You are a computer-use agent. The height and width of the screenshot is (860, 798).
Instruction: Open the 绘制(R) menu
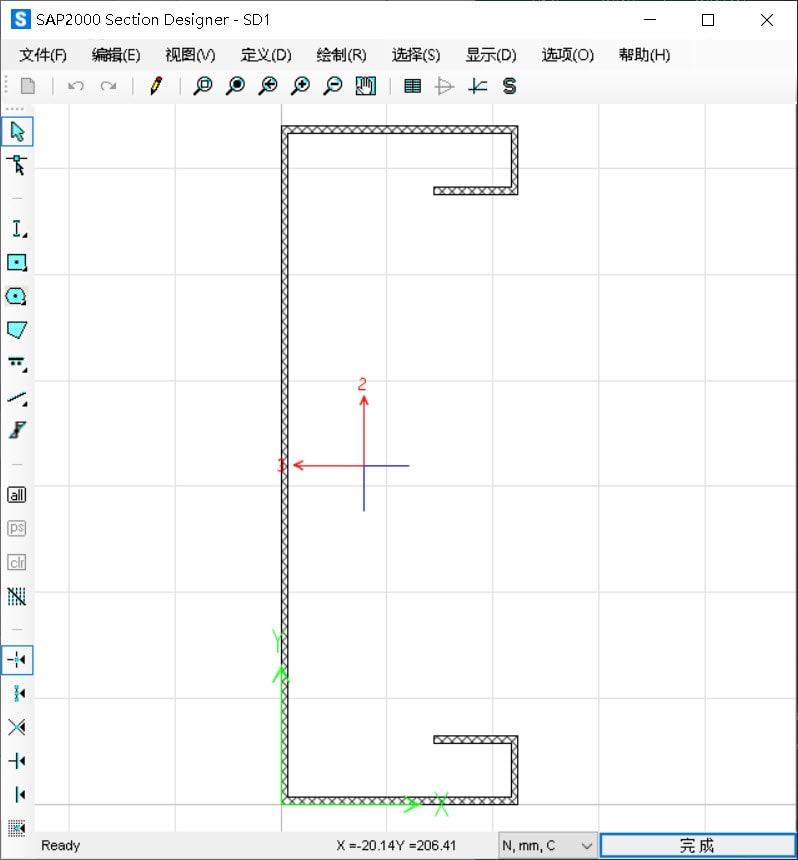[341, 55]
